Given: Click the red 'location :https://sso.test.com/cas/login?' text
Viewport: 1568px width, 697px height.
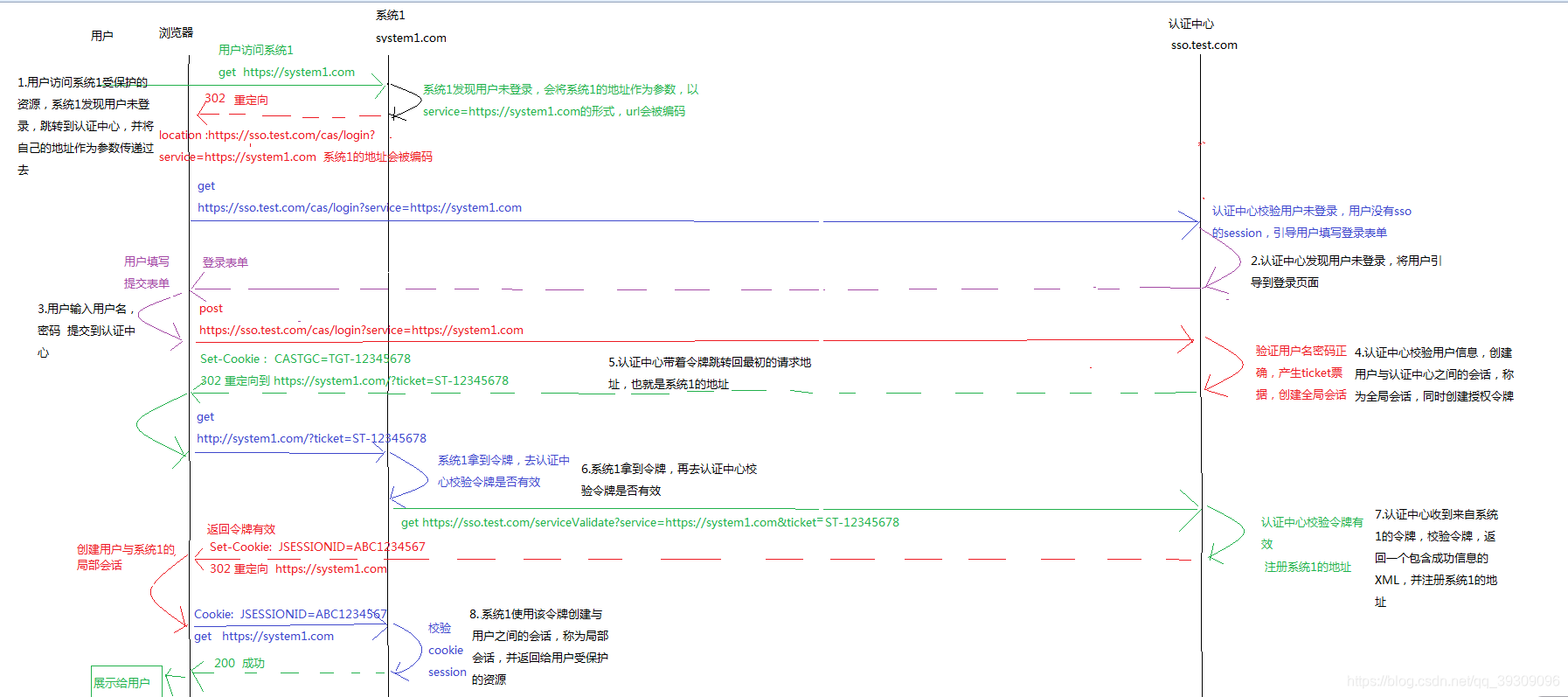Looking at the screenshot, I should coord(267,135).
